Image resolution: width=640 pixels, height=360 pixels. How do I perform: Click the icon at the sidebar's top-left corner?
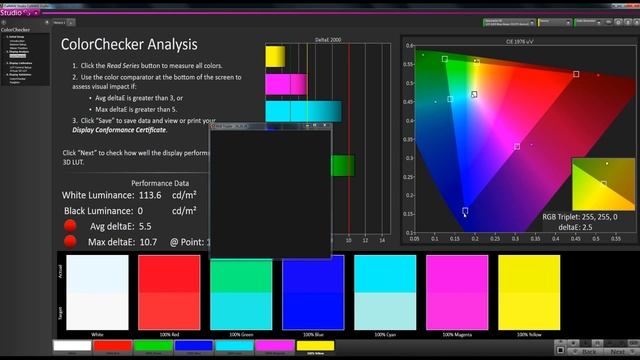(x=3, y=22)
